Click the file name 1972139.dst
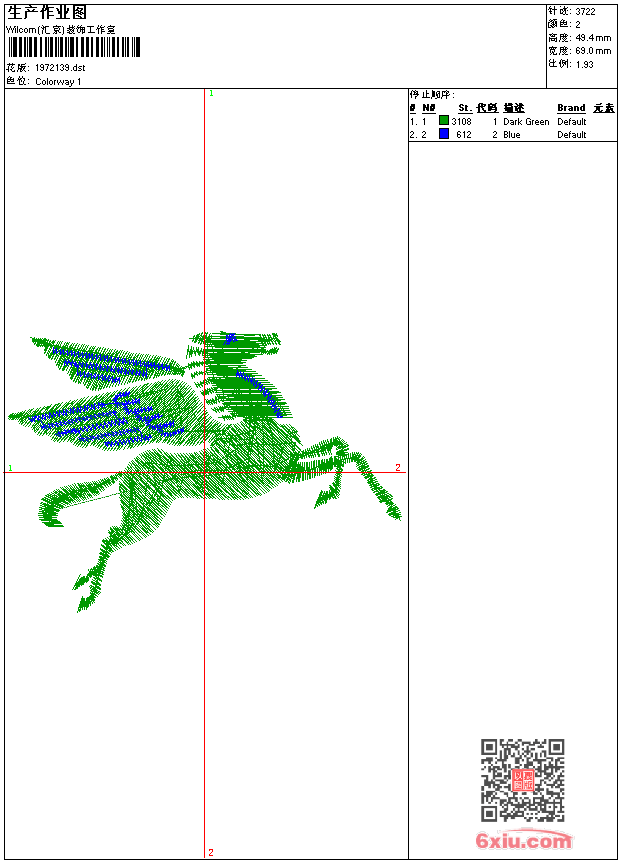620x860 pixels. (x=60, y=68)
